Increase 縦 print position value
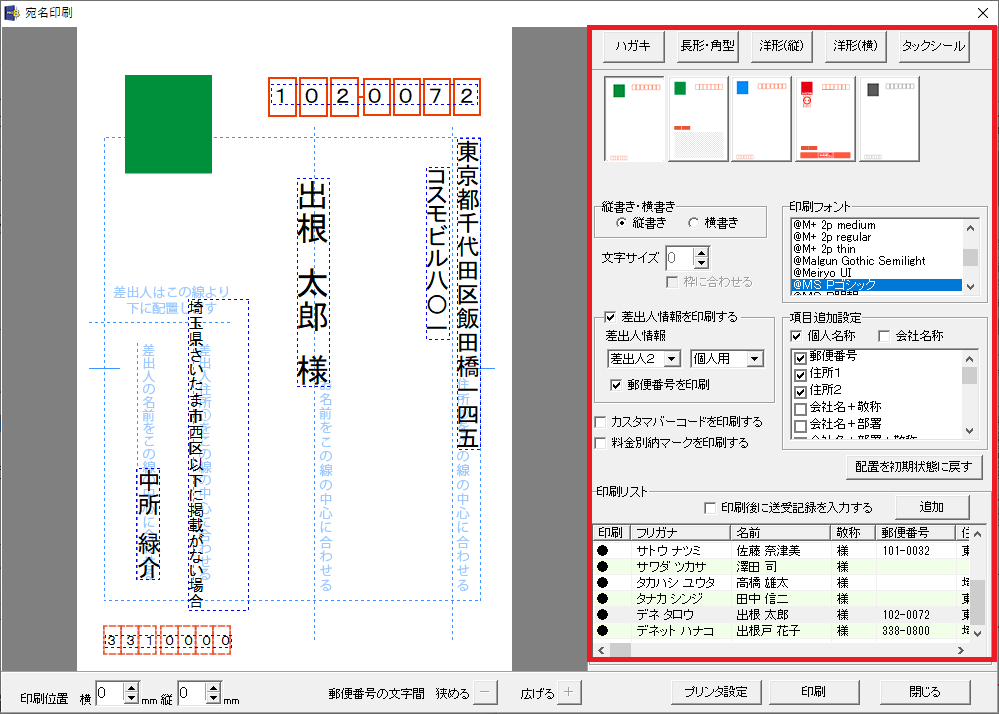The image size is (999, 714). (213, 688)
